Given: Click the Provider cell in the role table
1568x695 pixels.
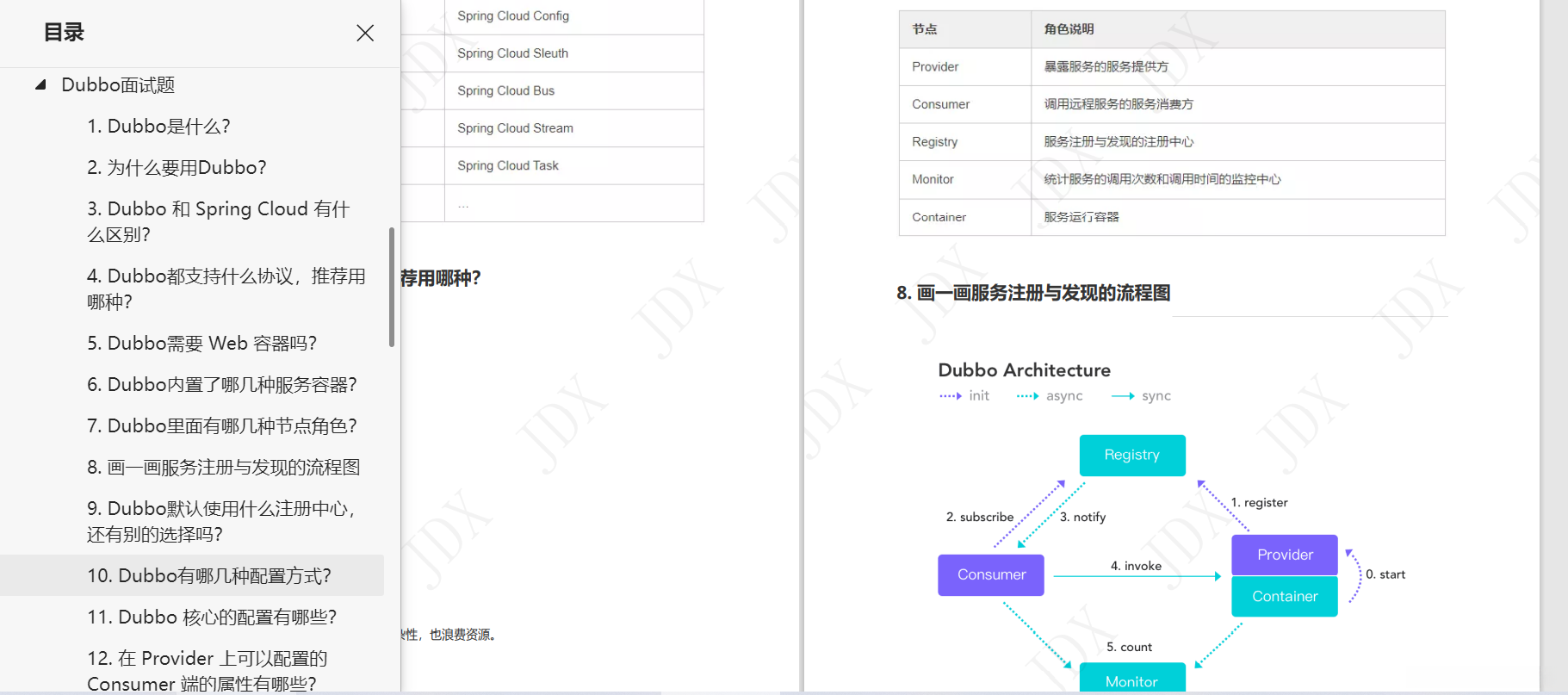Looking at the screenshot, I should (965, 67).
